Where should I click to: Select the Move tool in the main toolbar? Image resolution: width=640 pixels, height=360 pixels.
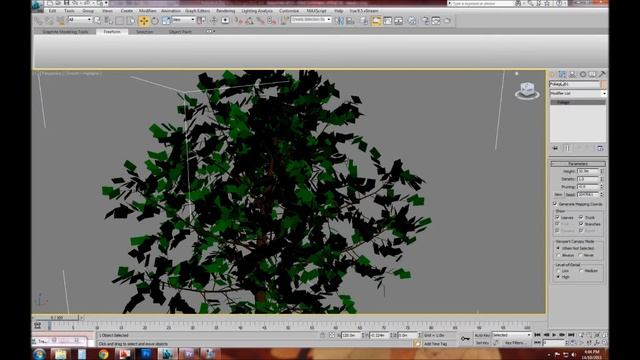[x=144, y=20]
